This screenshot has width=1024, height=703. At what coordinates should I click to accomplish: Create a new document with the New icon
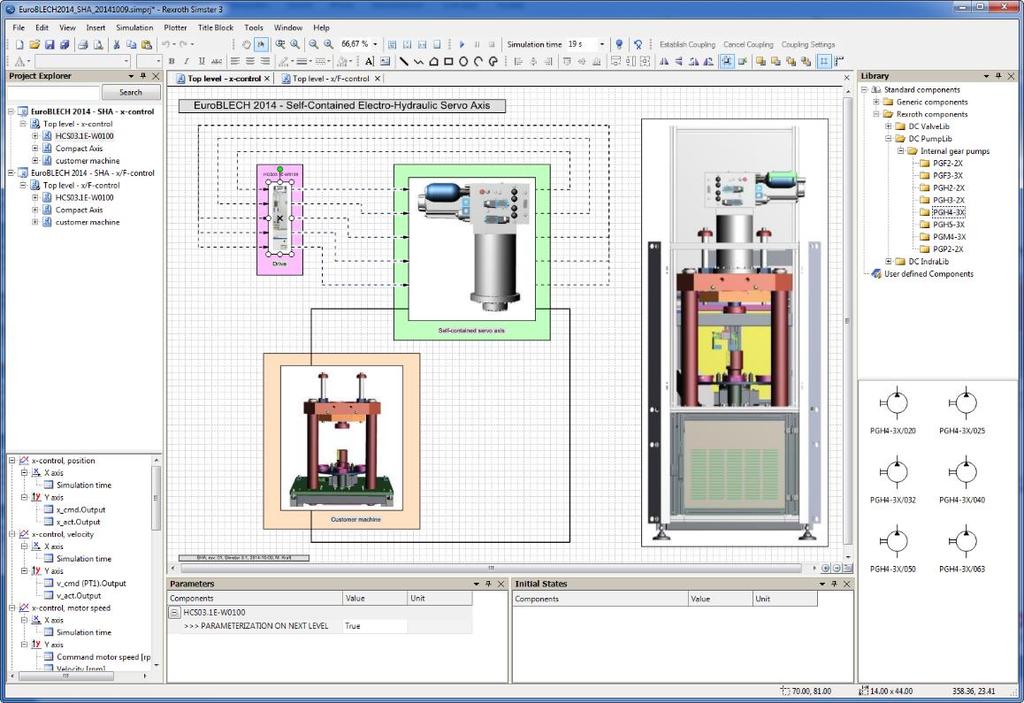[20, 44]
